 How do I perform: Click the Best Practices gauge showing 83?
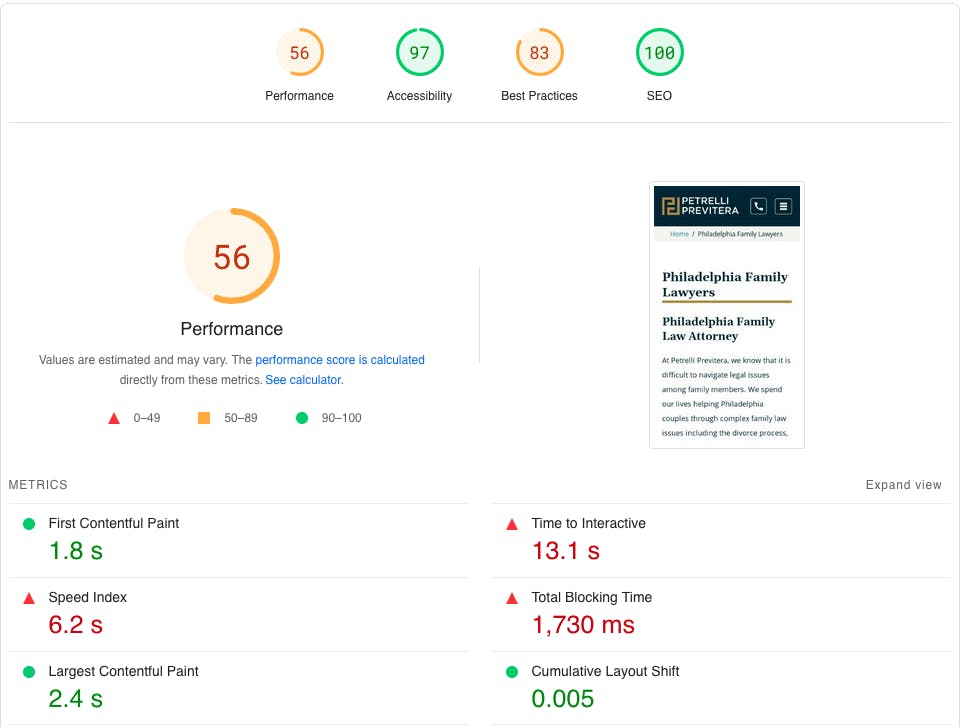point(539,52)
